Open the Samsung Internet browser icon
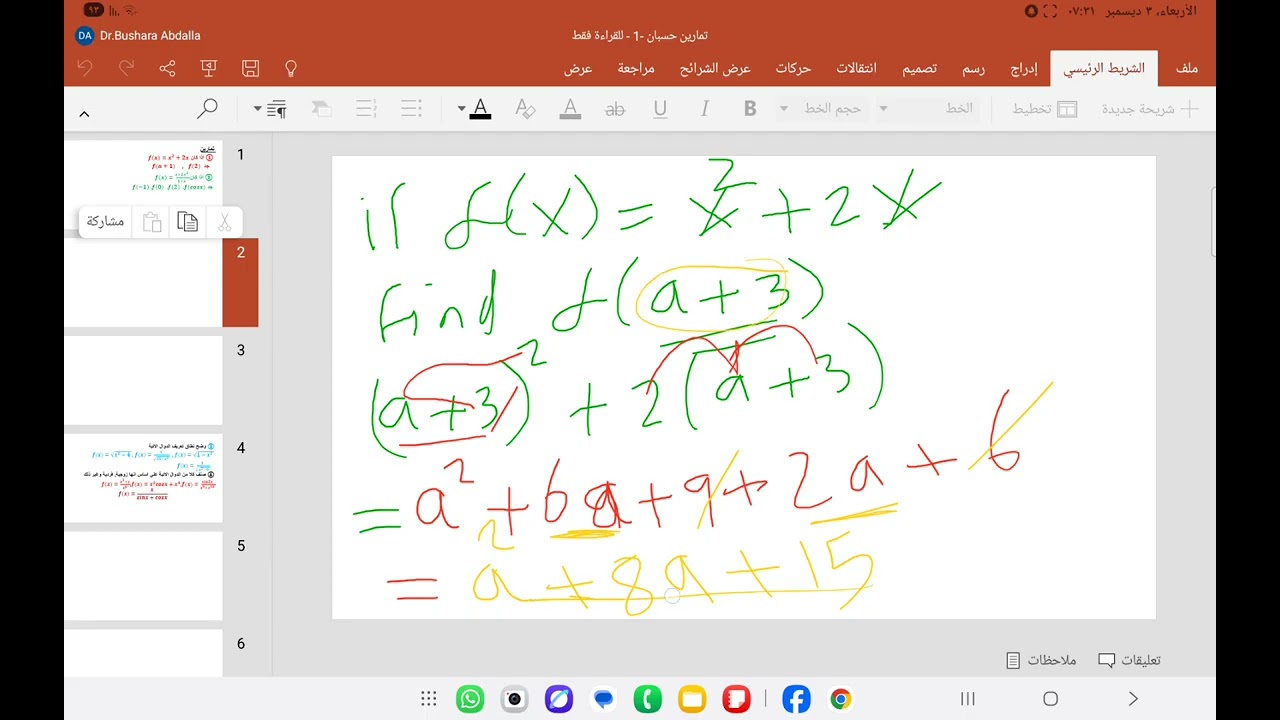The image size is (1280, 720). click(x=559, y=699)
